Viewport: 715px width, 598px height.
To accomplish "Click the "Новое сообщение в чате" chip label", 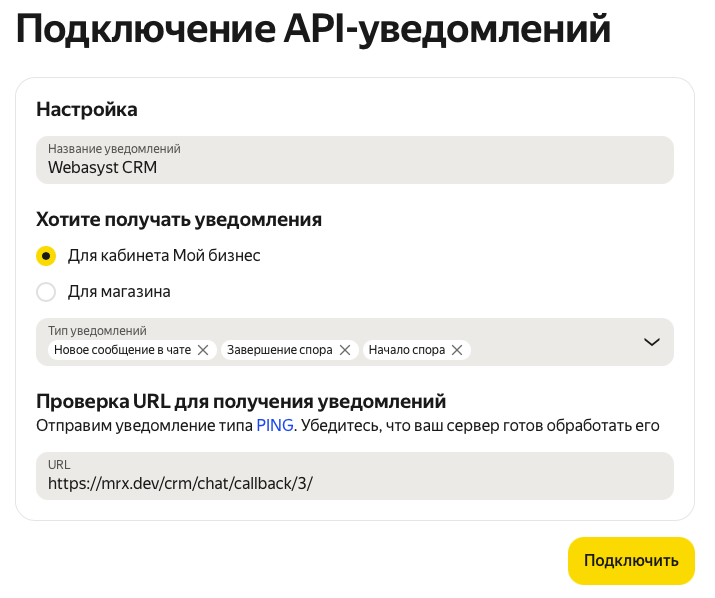I will point(122,350).
